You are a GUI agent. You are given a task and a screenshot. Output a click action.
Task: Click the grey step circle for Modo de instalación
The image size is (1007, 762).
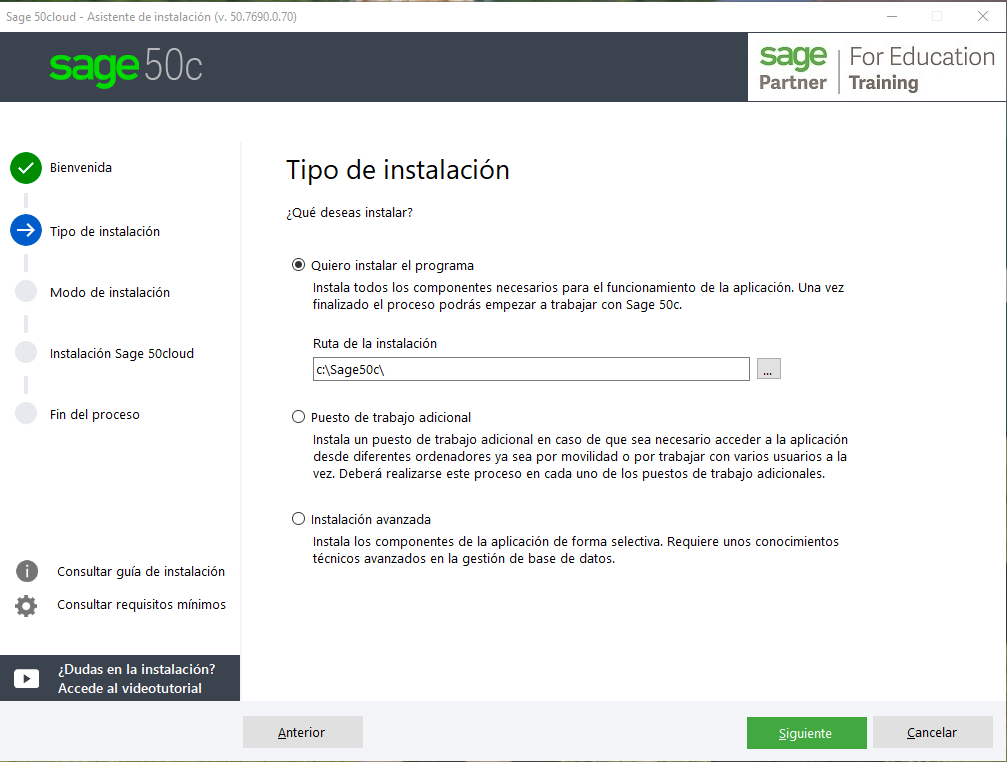coord(26,291)
